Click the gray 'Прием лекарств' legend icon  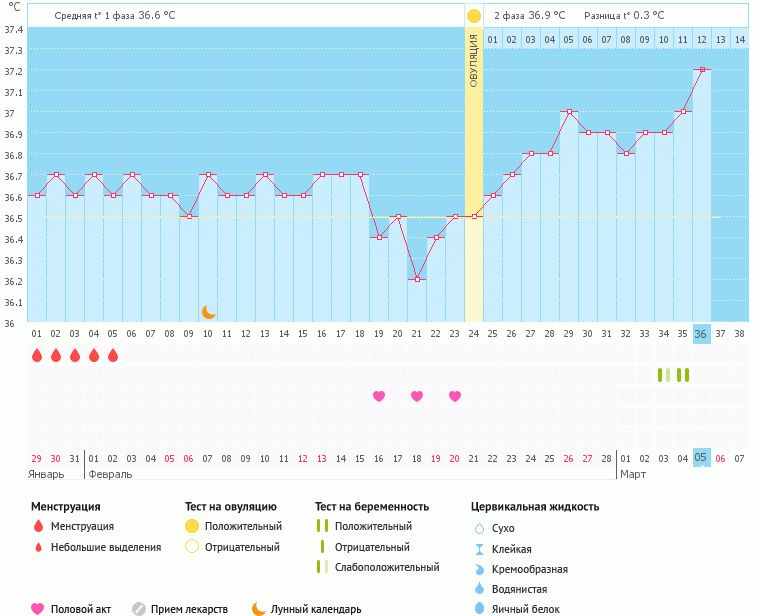[139, 609]
